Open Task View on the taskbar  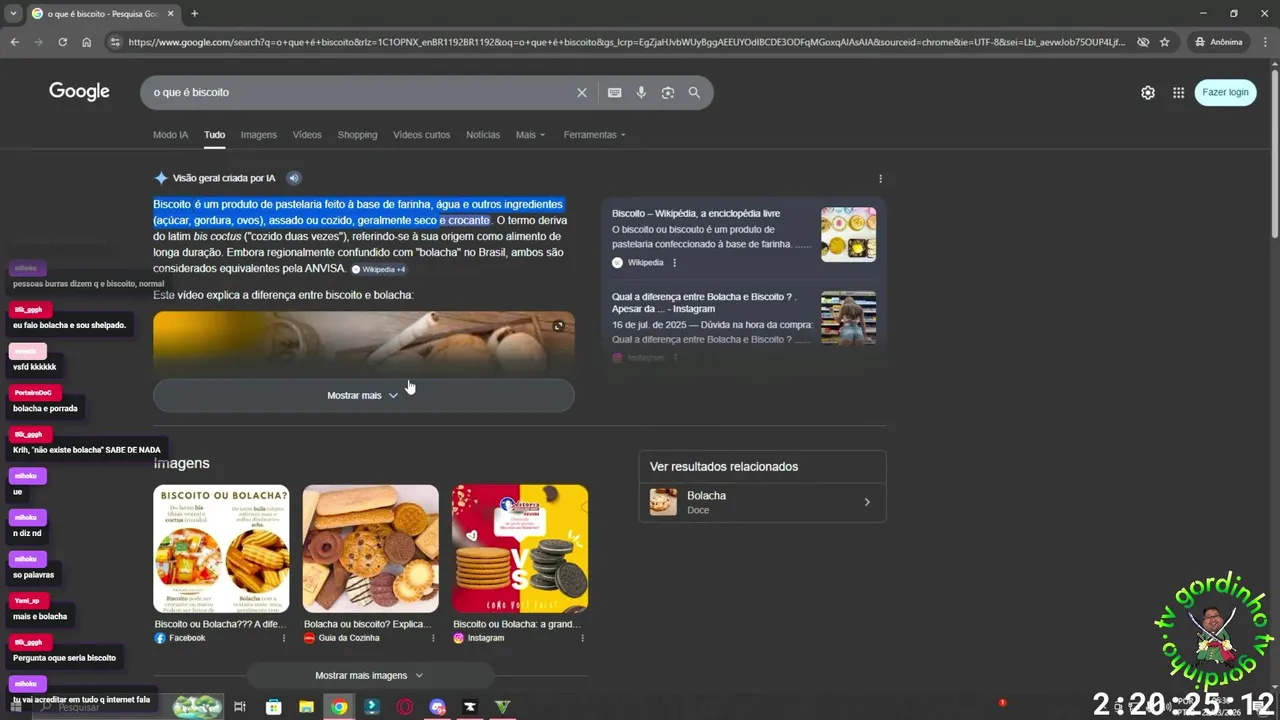tap(240, 707)
